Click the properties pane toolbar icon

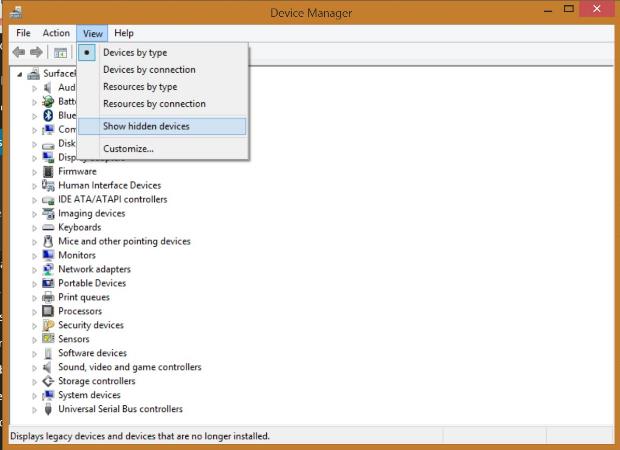(60, 53)
